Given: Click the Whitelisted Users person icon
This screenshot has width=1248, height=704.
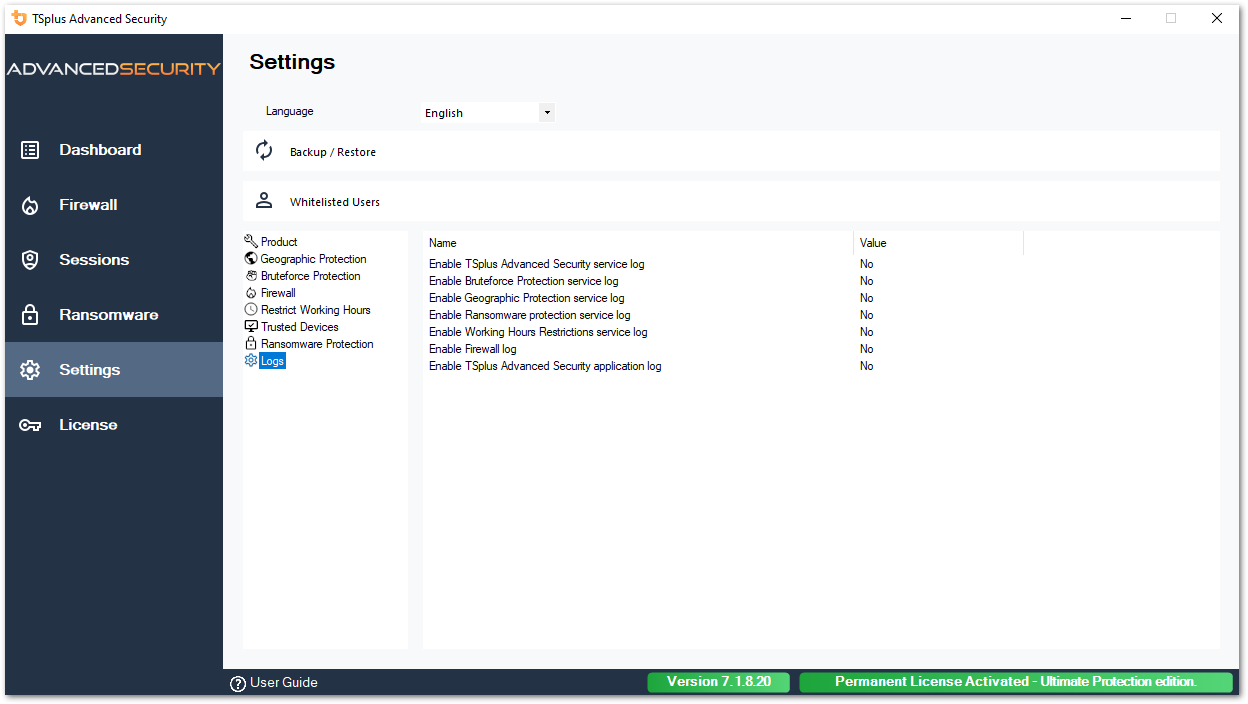Looking at the screenshot, I should coord(263,199).
